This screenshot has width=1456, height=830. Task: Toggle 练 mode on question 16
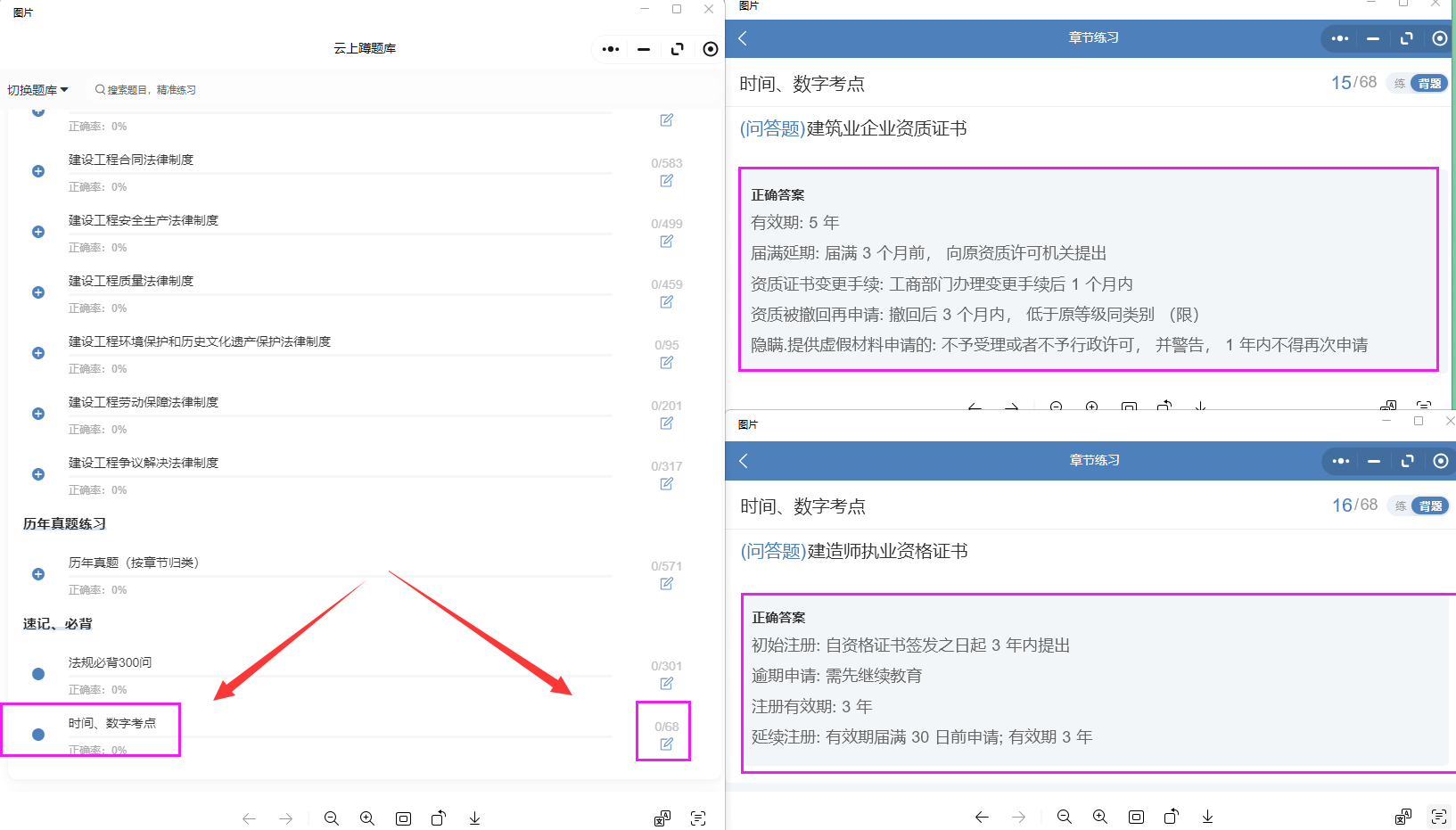click(x=1401, y=506)
